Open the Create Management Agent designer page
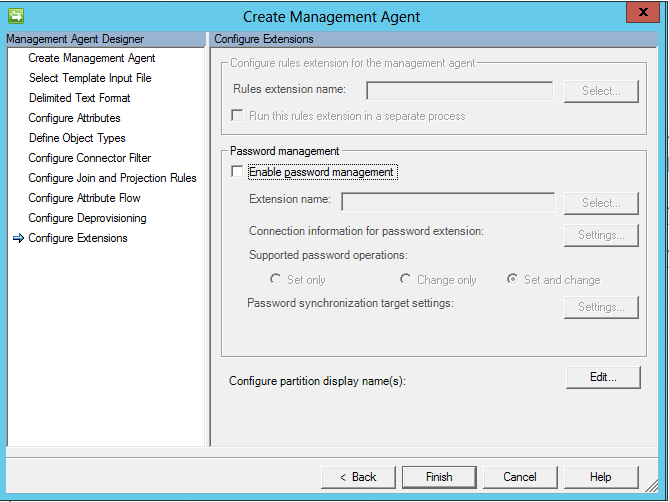This screenshot has width=669, height=502. [92, 58]
